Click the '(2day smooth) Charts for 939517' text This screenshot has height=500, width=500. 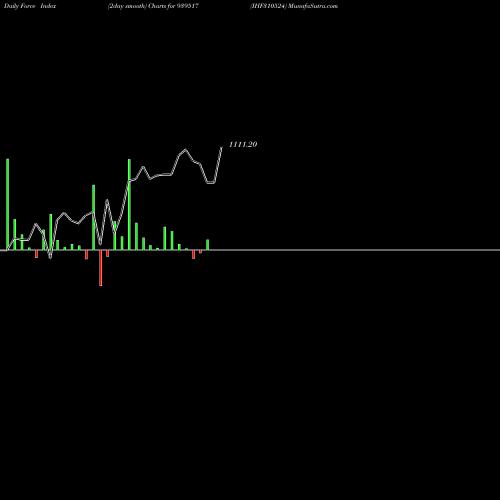coord(153,6)
